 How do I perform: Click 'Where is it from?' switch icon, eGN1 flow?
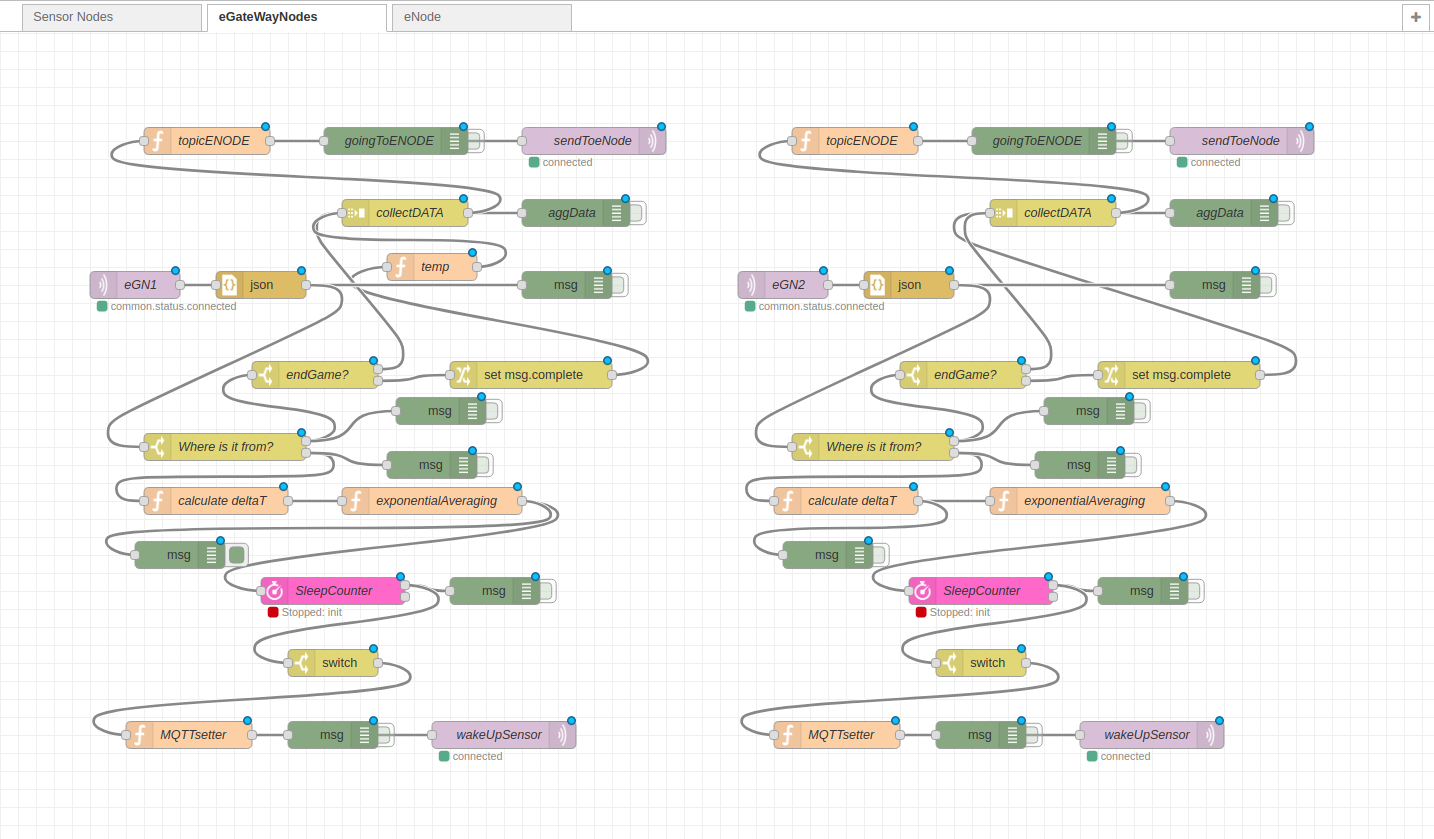click(157, 447)
